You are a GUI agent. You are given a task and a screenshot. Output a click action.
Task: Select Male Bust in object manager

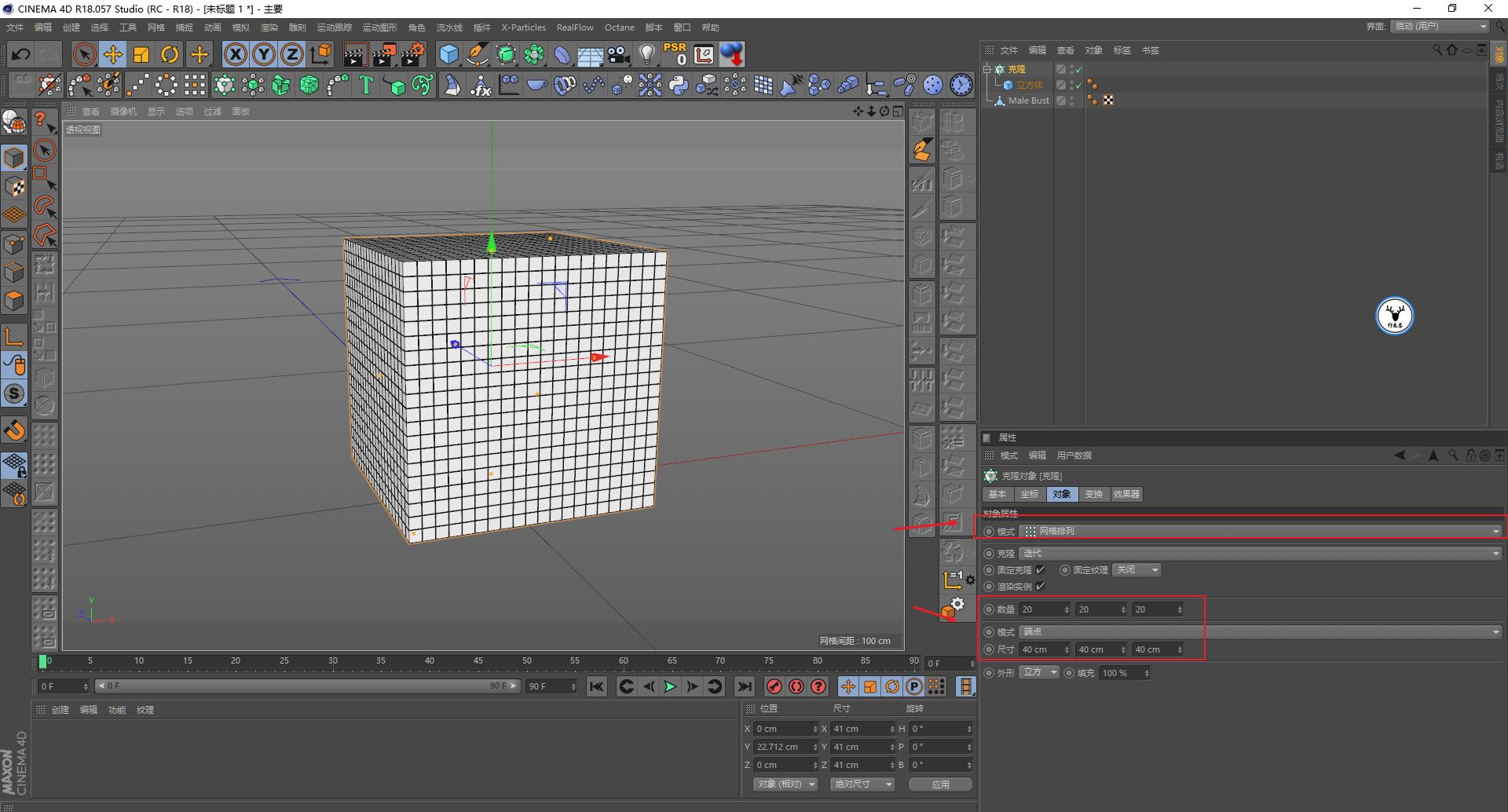pos(1028,101)
